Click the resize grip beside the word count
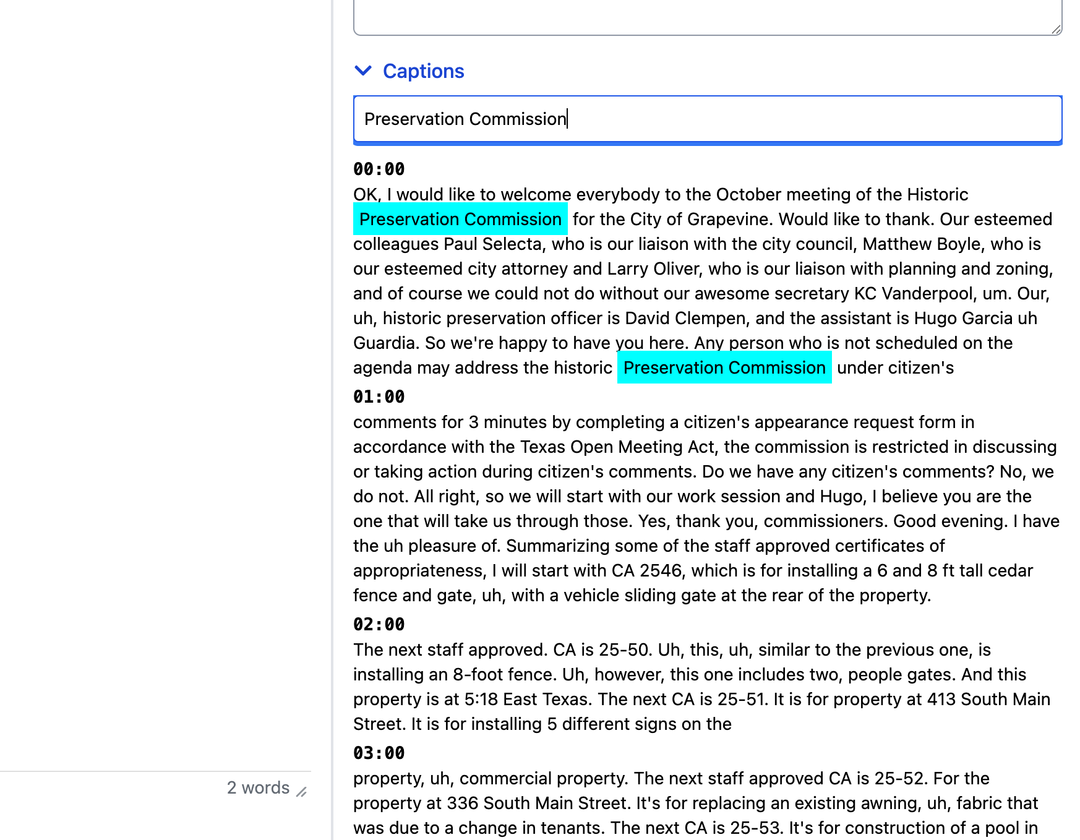The image size is (1080, 840). point(301,791)
